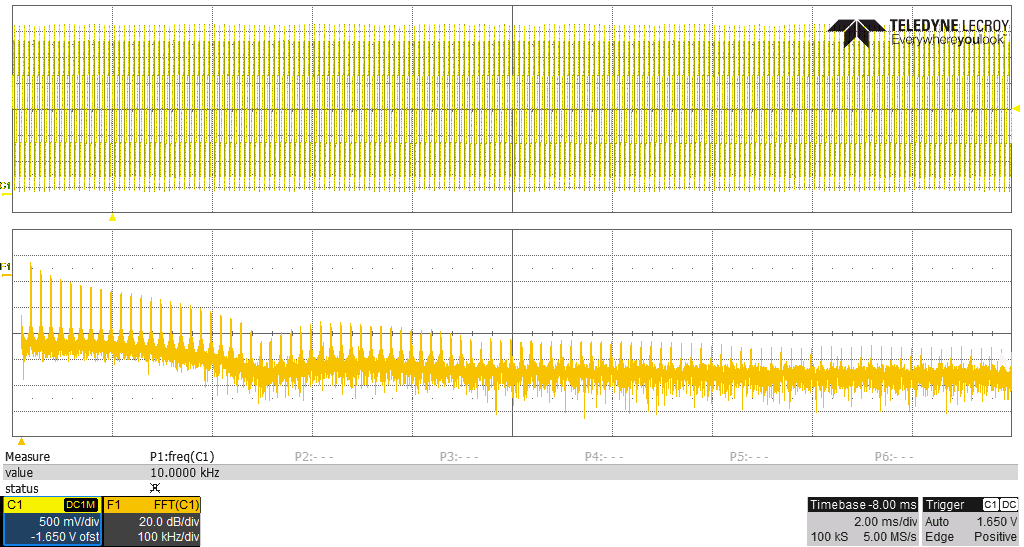1024x547 pixels.
Task: Select the empty P2 measurement slot
Action: tap(314, 457)
